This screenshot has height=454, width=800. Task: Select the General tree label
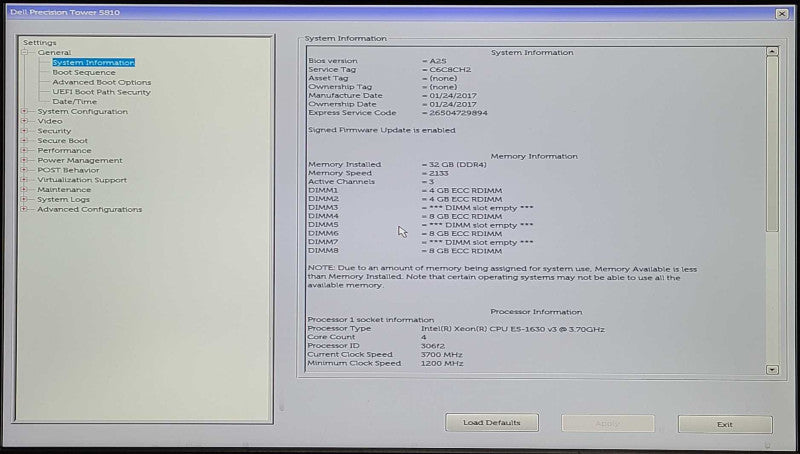[x=54, y=53]
